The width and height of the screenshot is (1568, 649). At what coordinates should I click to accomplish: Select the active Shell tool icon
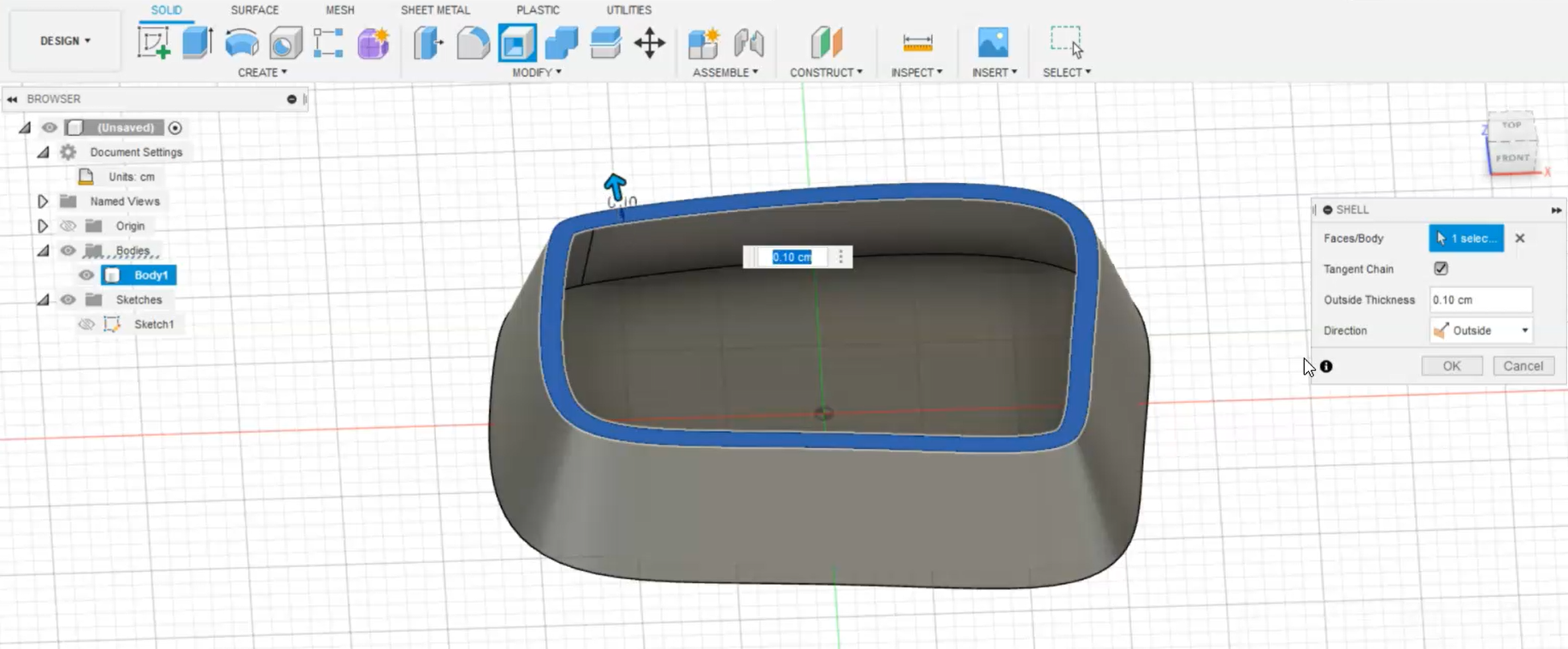coord(517,43)
